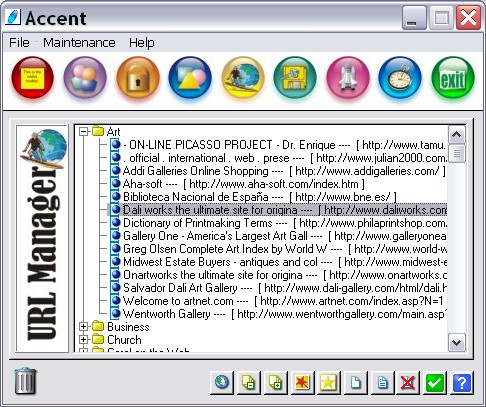
Task: Open the orange padlock password button
Action: click(x=138, y=78)
